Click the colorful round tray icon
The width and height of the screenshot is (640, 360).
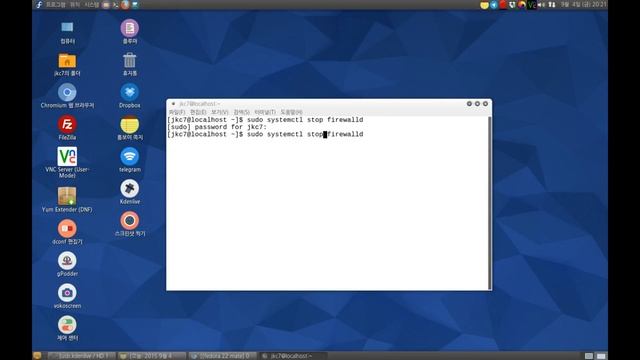(522, 5)
